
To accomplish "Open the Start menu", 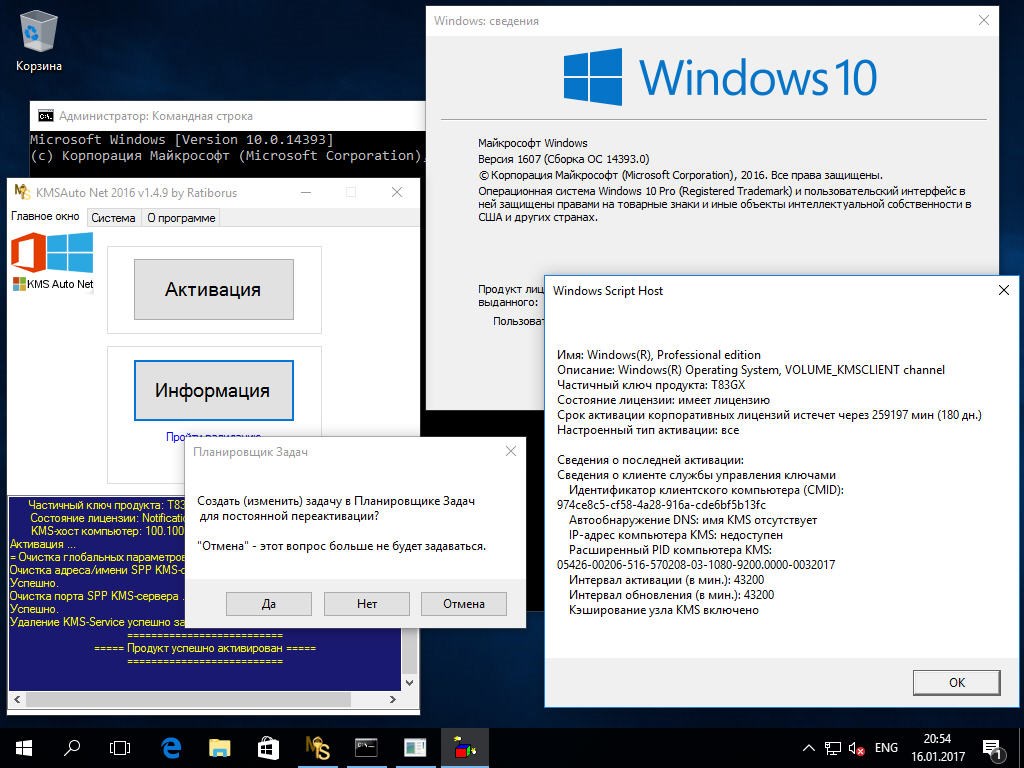I will 24,748.
